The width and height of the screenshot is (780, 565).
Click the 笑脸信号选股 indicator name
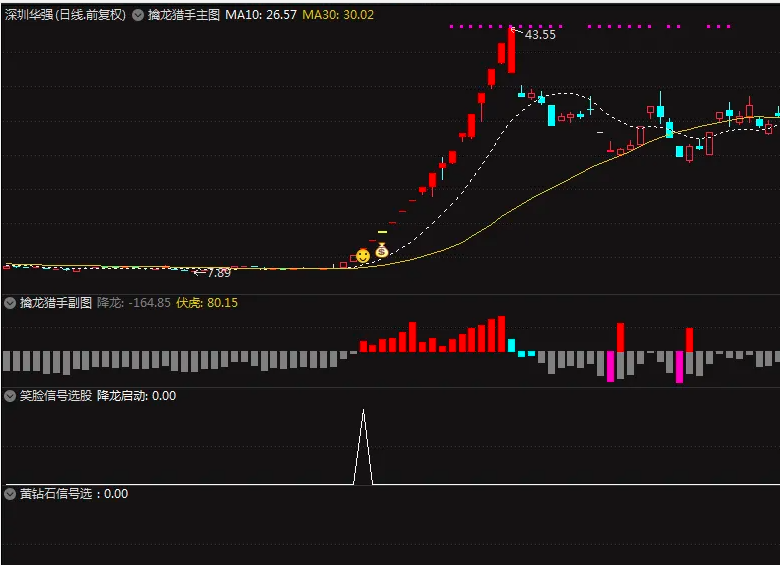[56, 395]
